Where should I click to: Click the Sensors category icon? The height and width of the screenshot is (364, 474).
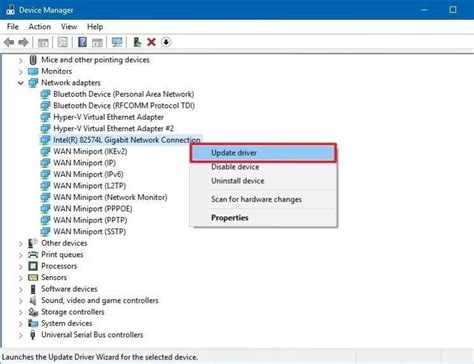click(33, 277)
